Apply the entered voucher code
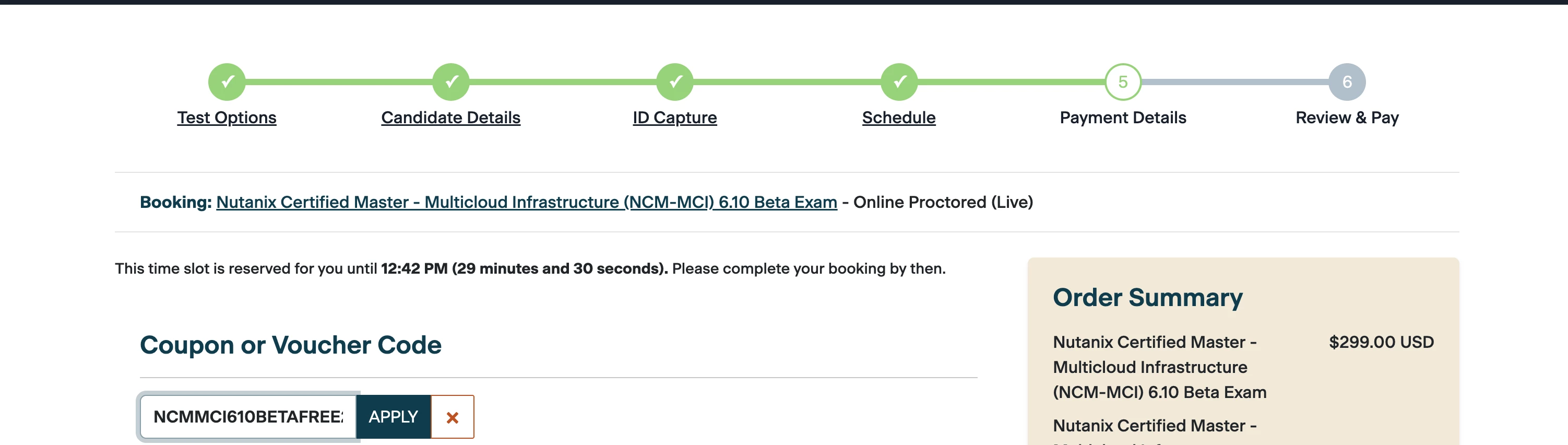This screenshot has width=1568, height=445. [x=393, y=417]
